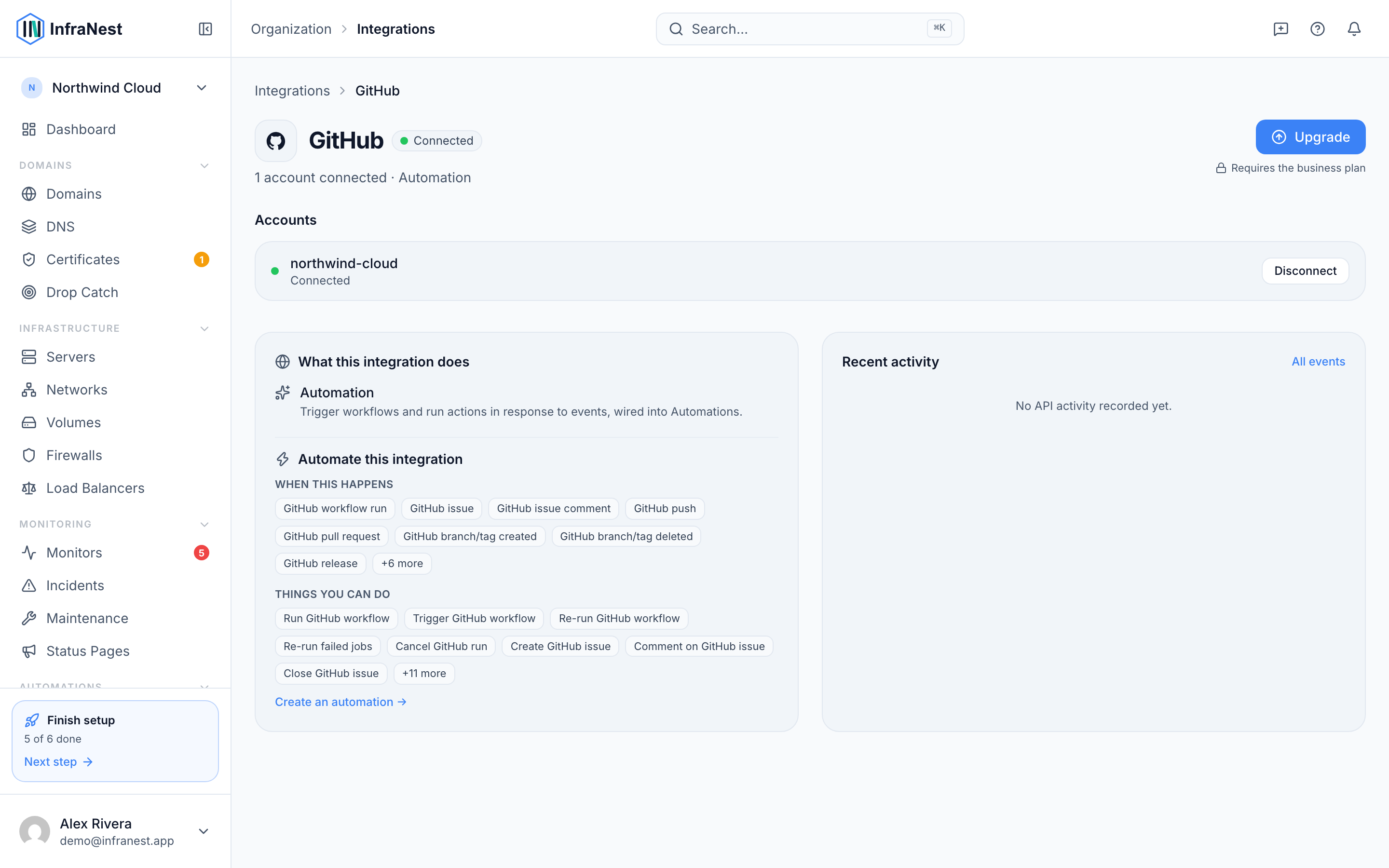Go to Certificates in sidebar
The width and height of the screenshot is (1389, 868).
pos(115,259)
